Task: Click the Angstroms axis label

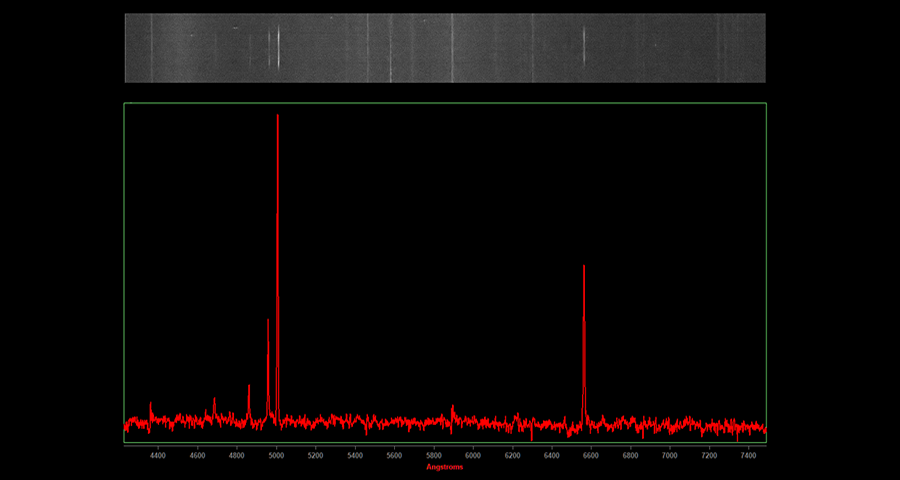Action: click(x=445, y=467)
